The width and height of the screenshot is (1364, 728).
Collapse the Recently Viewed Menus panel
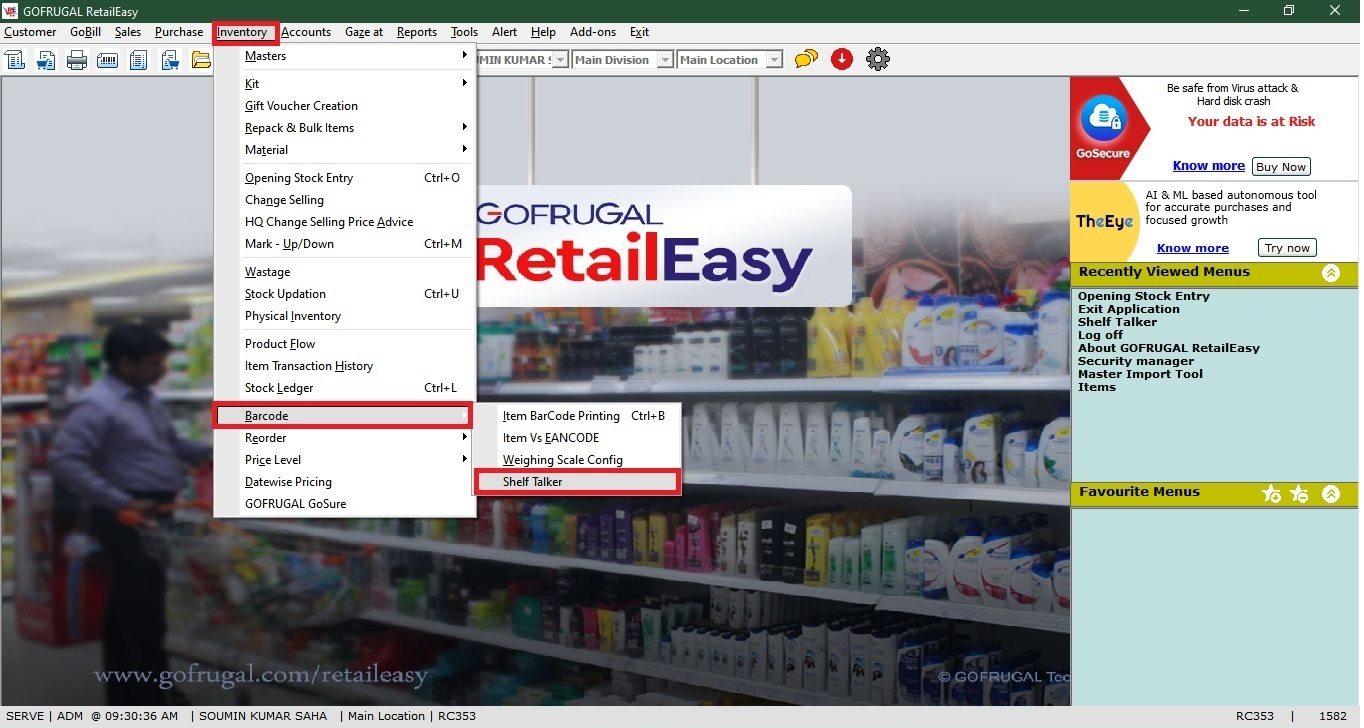pos(1331,273)
